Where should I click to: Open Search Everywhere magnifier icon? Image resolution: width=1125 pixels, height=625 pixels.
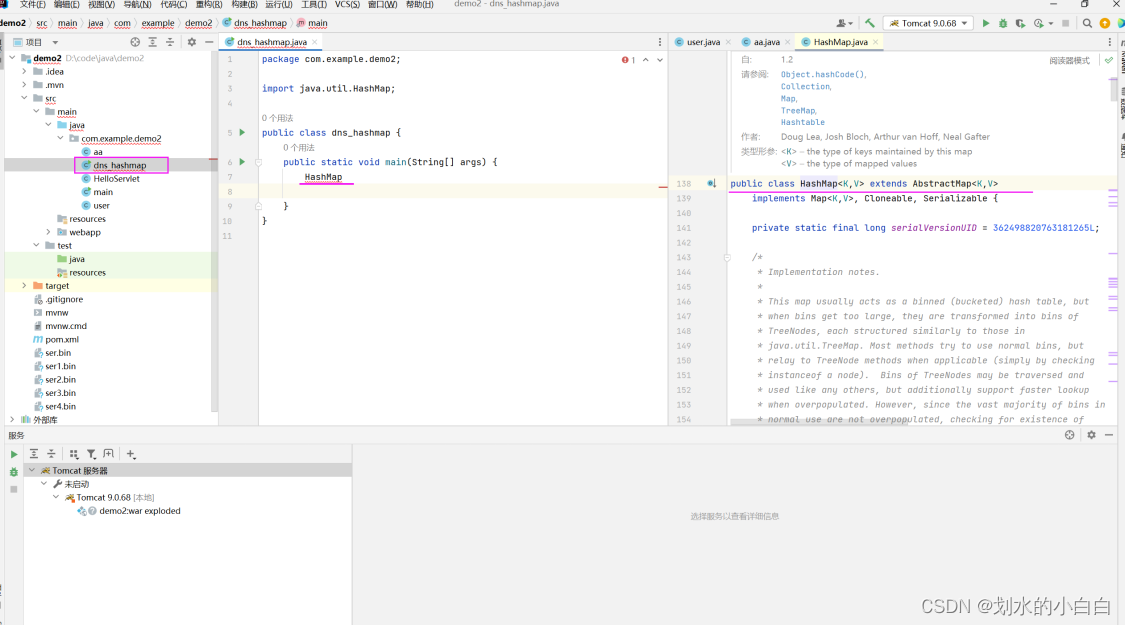coord(1088,23)
